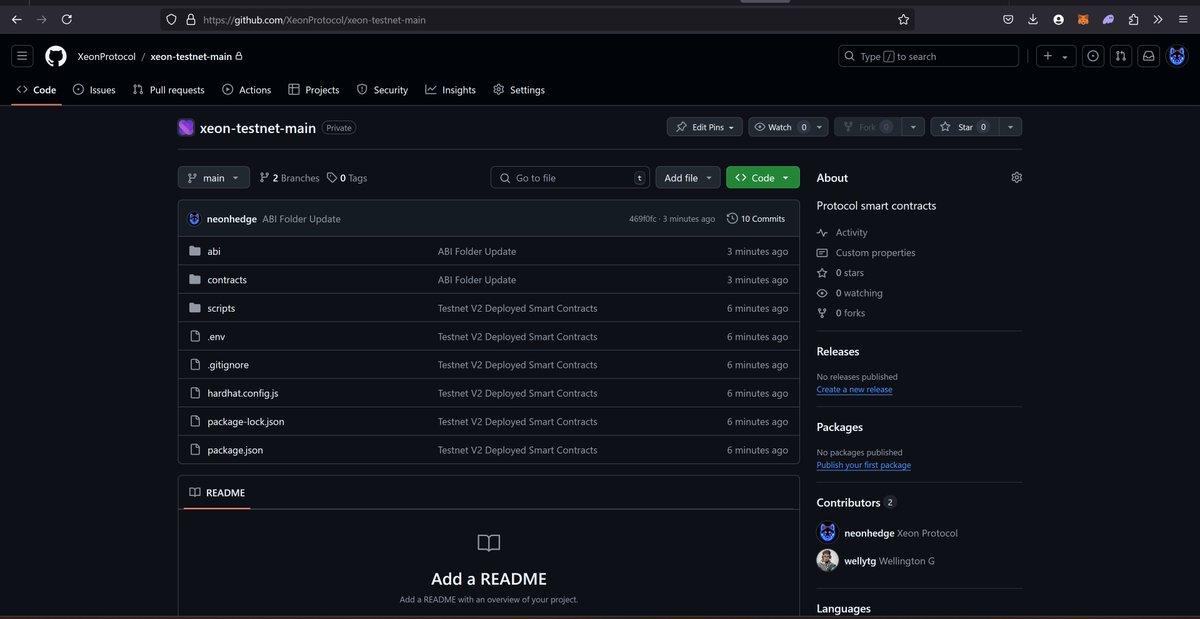
Task: Select the README tab
Action: click(216, 493)
